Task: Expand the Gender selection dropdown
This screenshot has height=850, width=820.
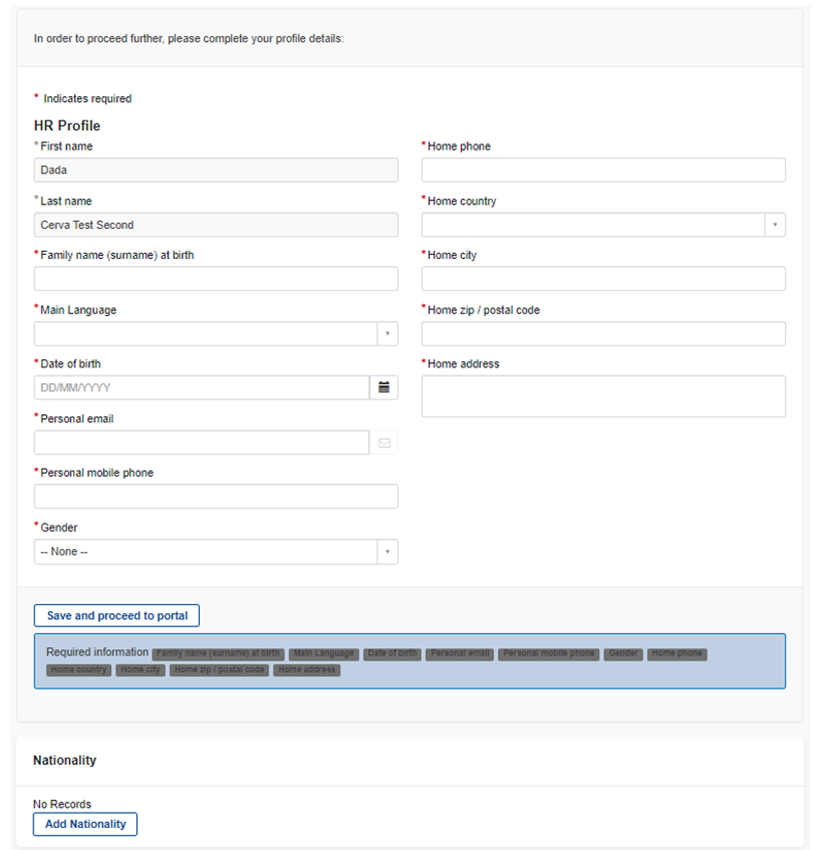Action: (x=388, y=551)
